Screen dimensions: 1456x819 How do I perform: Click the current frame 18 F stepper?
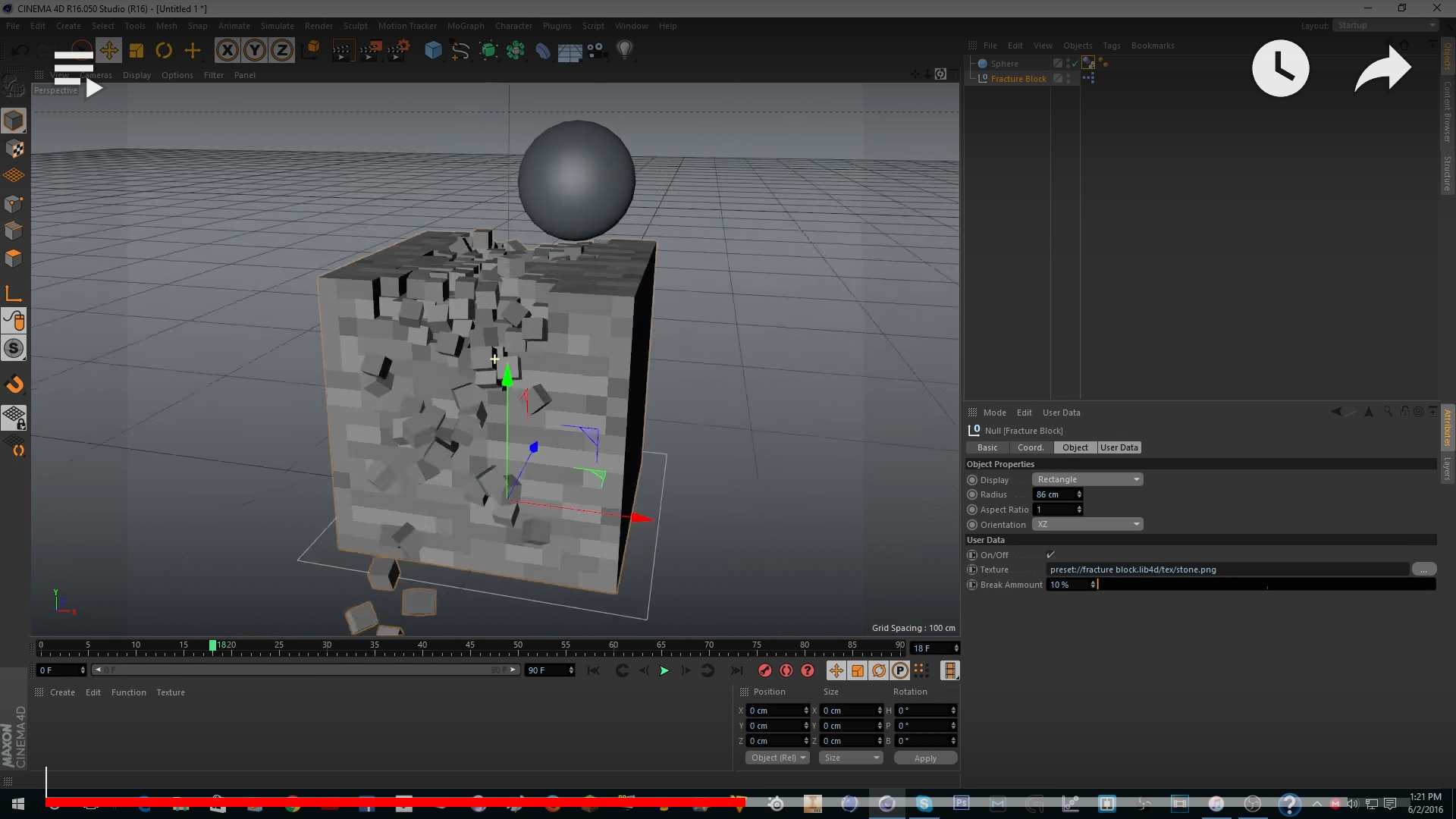point(956,648)
